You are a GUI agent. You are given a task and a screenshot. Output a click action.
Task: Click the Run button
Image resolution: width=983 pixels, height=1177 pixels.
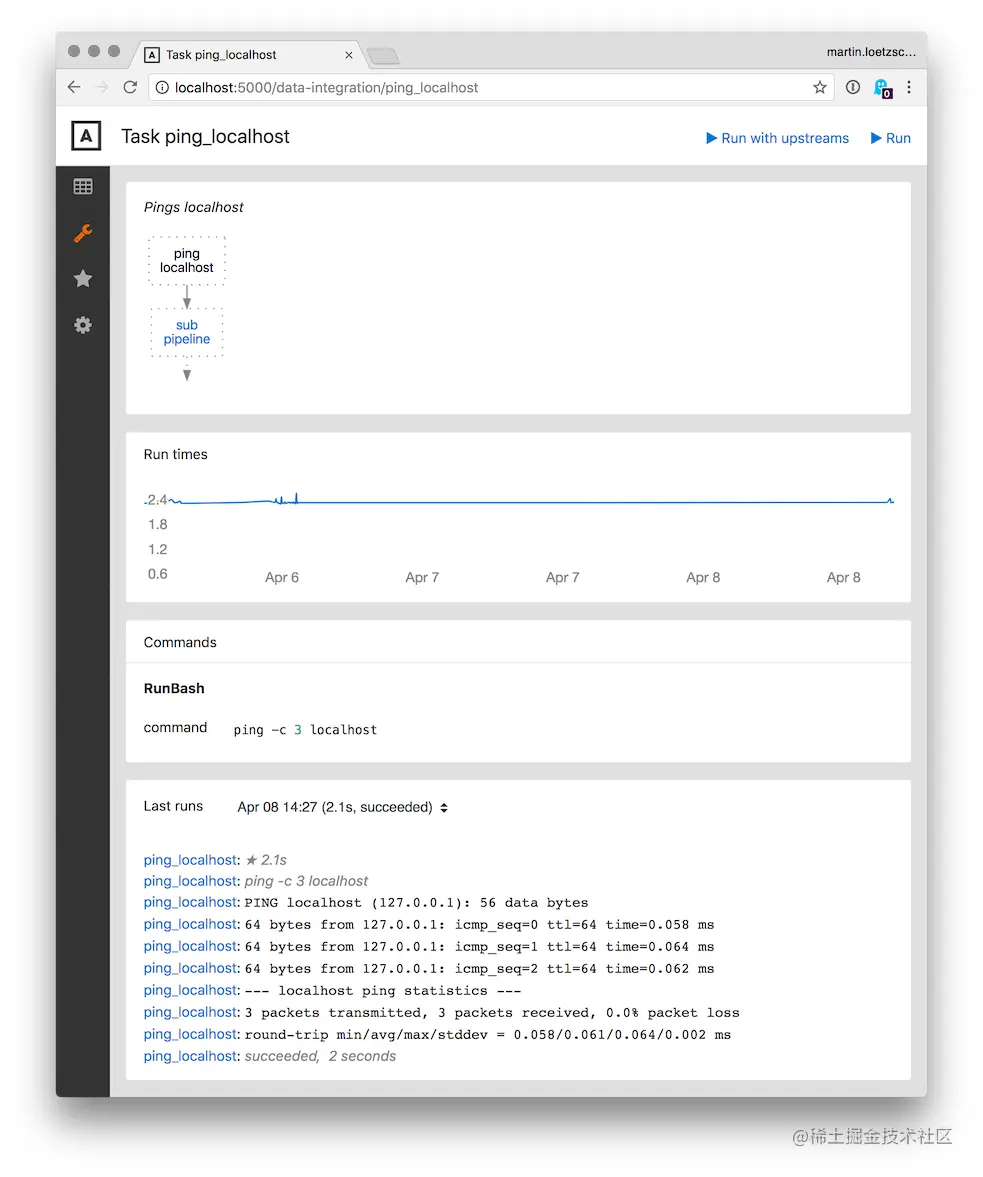(890, 138)
